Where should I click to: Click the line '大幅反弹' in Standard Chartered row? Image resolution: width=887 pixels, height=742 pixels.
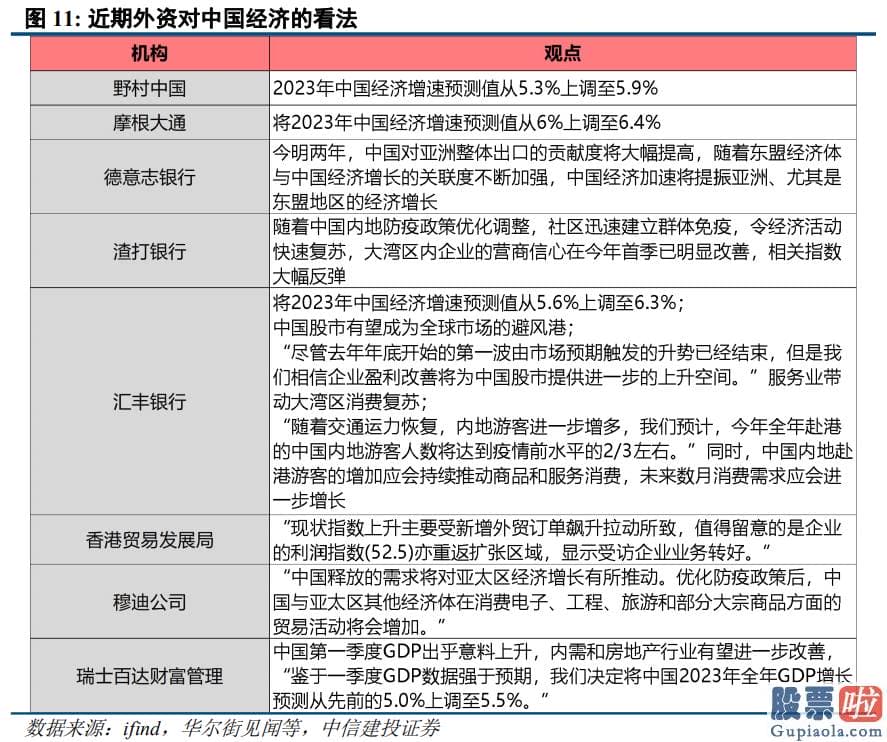pyautogui.click(x=309, y=276)
